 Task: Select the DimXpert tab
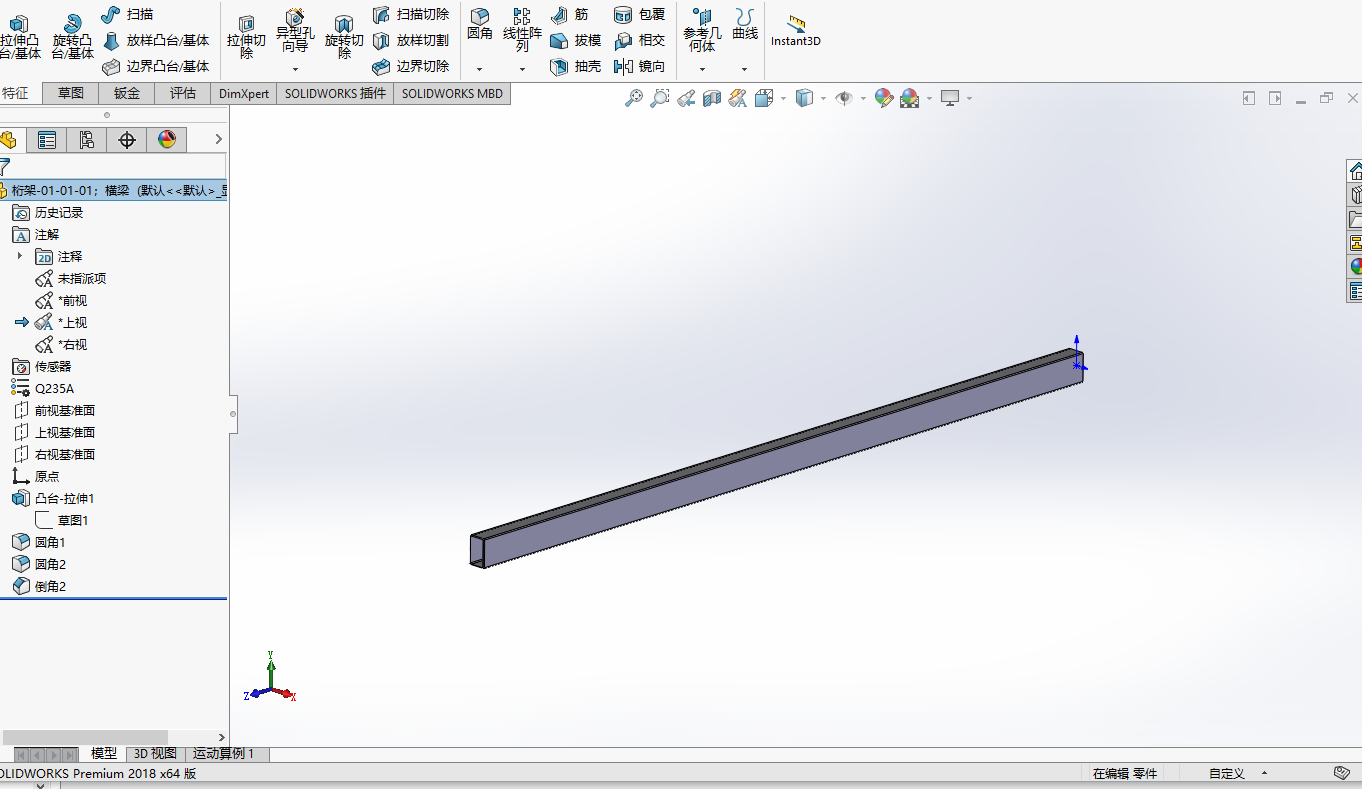click(244, 93)
